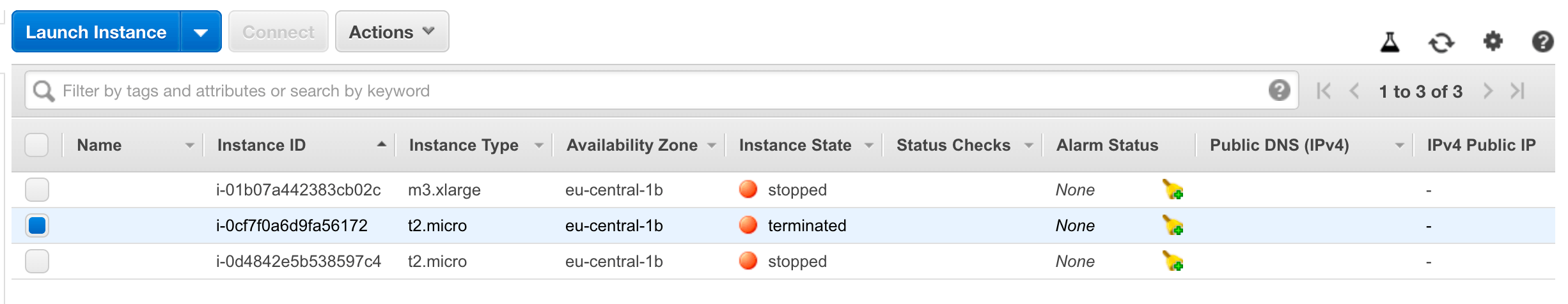Expand the Actions dropdown menu
This screenshot has width=1568, height=304.
(392, 32)
